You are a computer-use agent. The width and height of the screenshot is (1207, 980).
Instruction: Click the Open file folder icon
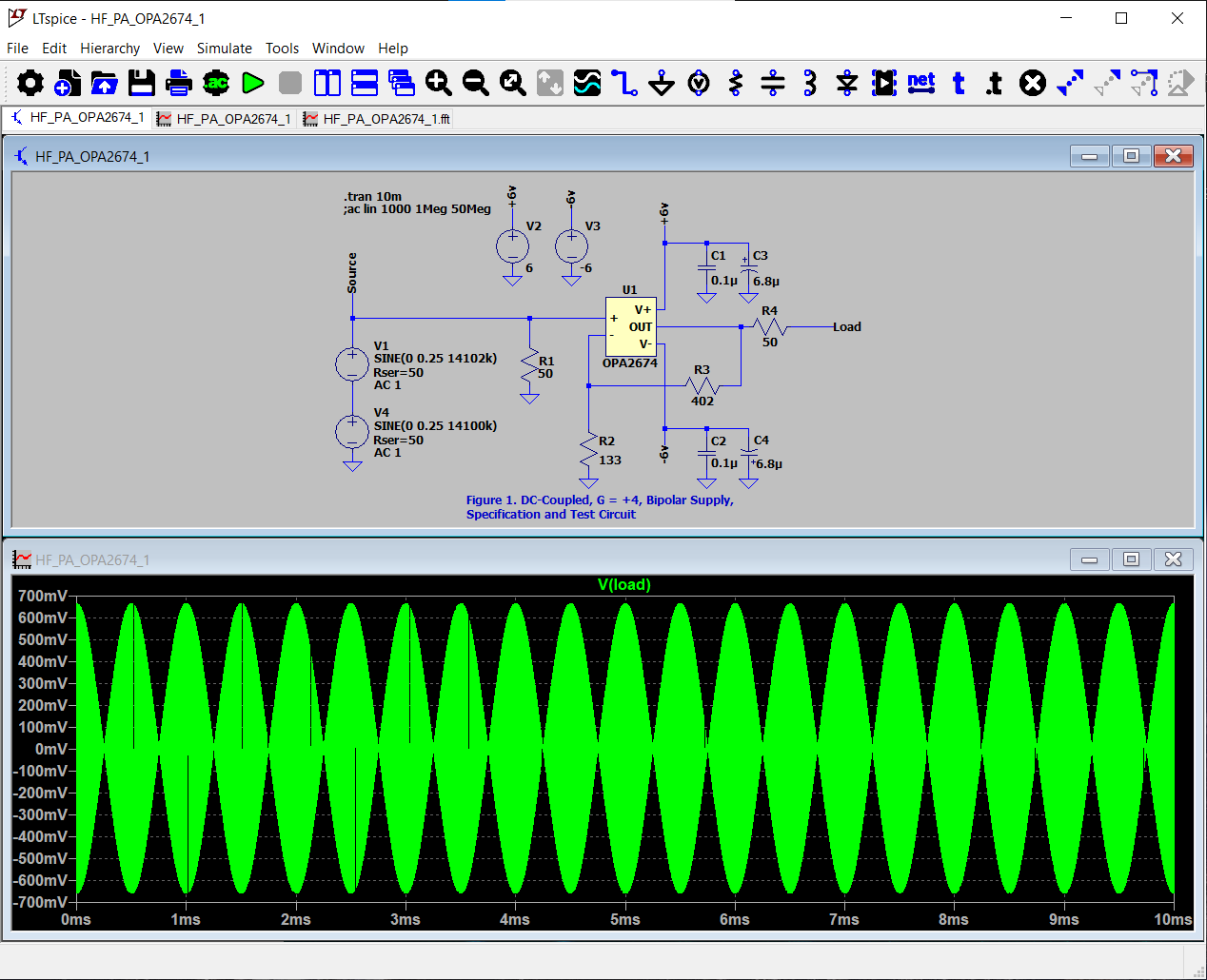105,84
